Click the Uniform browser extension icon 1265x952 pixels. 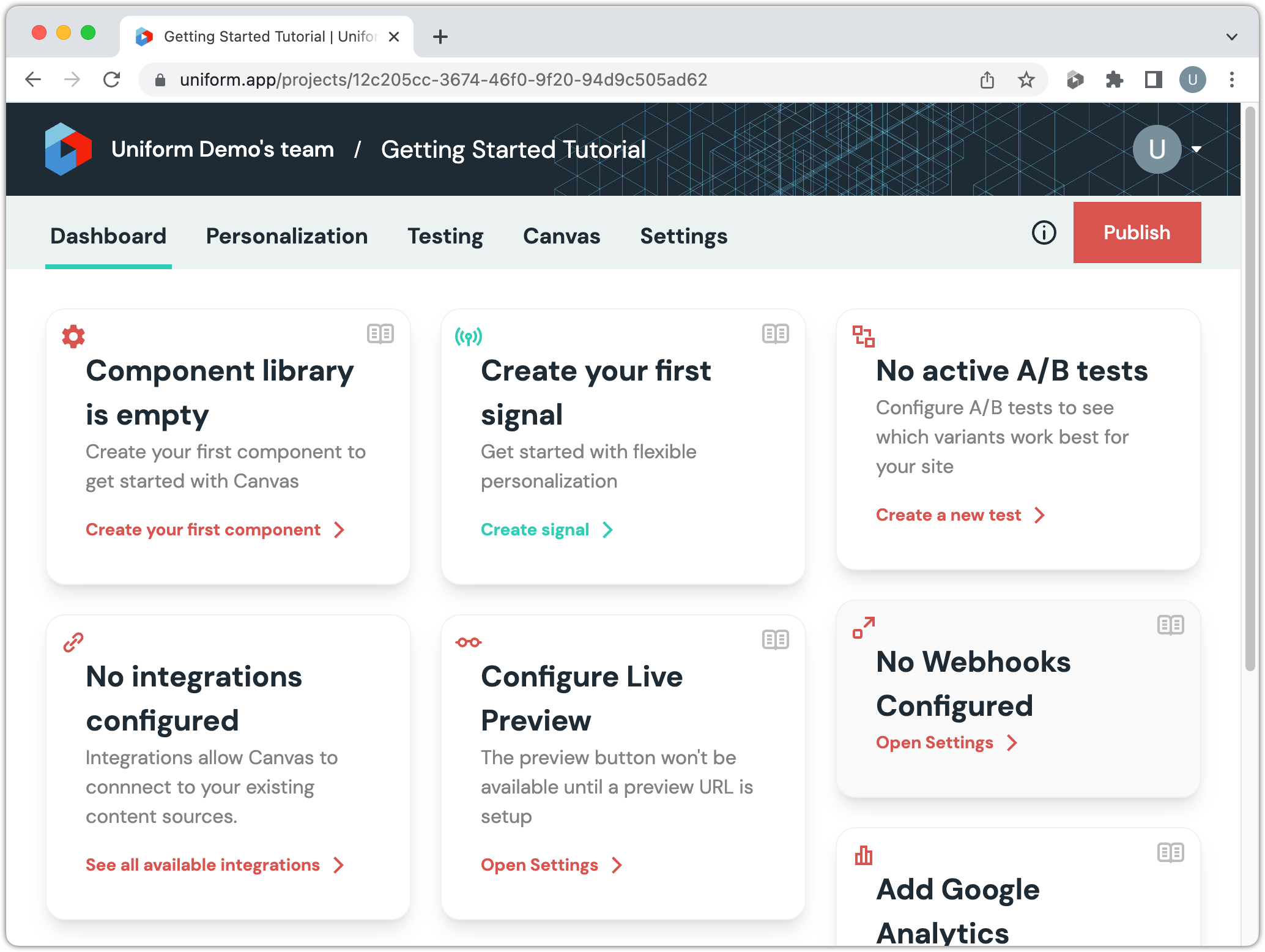click(x=1075, y=80)
